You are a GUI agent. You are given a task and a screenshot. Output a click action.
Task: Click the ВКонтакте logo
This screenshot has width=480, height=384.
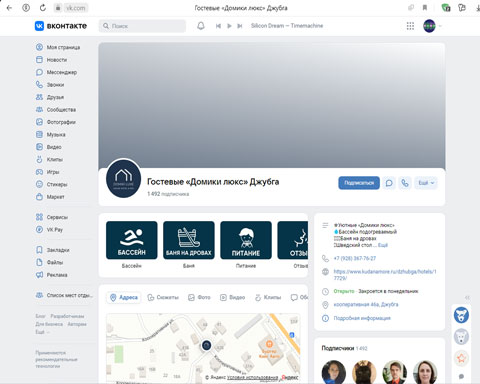[61, 26]
